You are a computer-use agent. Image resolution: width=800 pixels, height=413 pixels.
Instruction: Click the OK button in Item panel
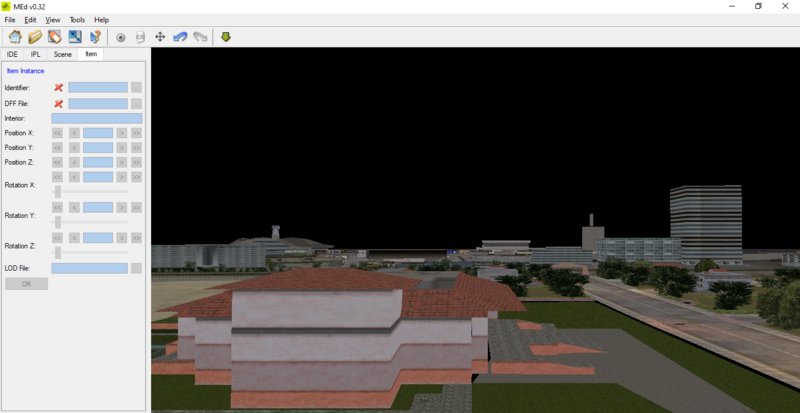27,284
